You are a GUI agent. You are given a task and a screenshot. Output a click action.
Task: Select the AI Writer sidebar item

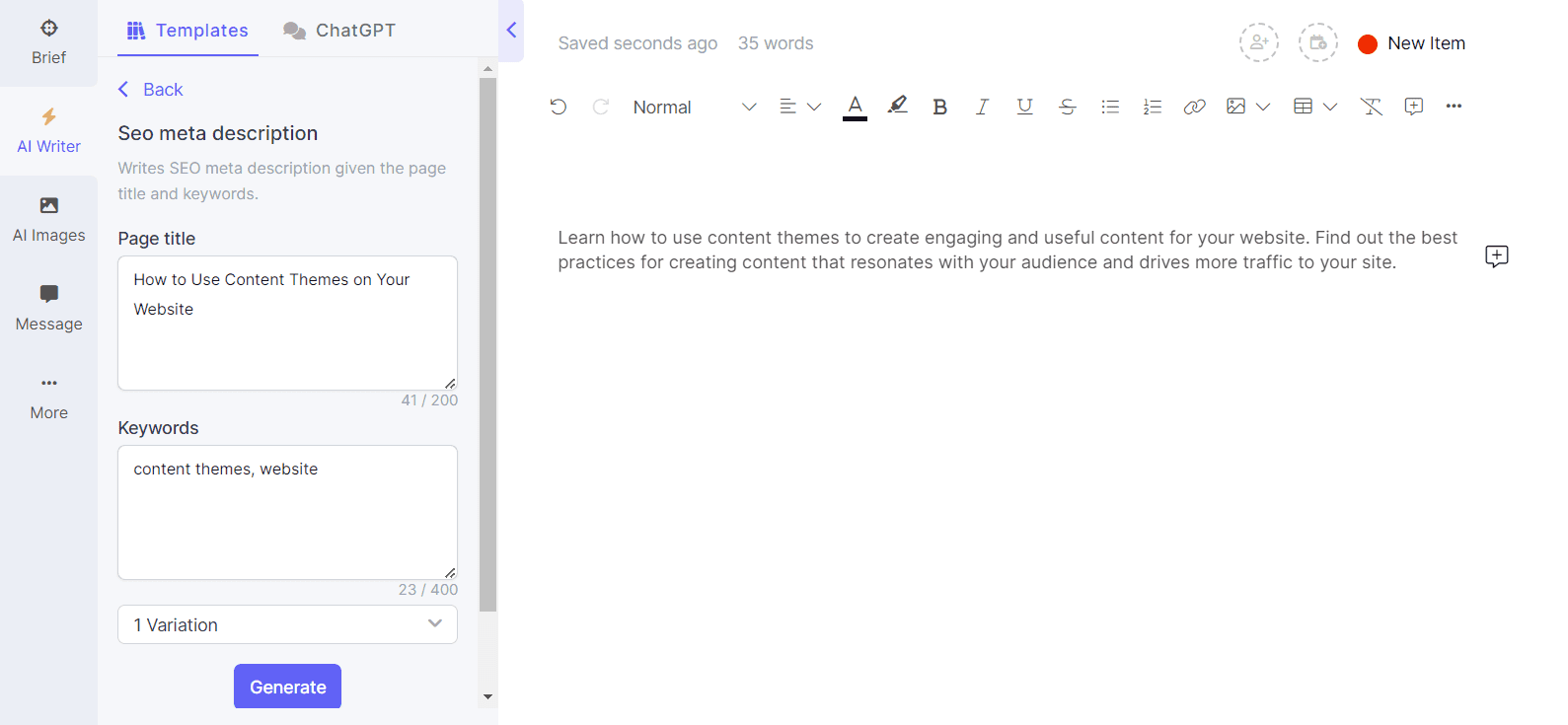[48, 131]
